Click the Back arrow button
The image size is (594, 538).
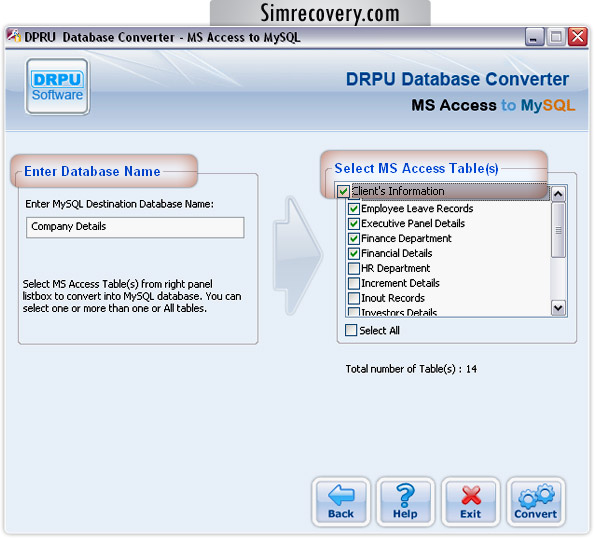(x=341, y=502)
